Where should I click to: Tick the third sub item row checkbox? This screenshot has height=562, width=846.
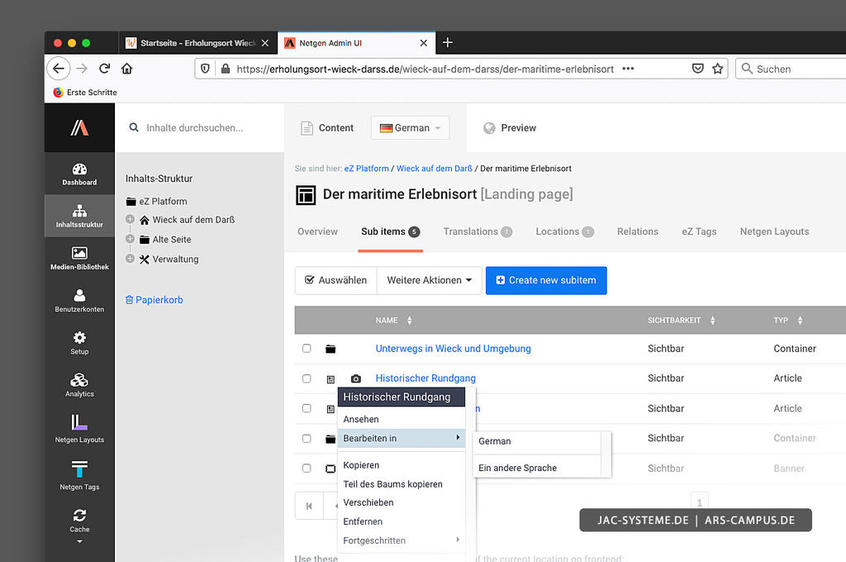pyautogui.click(x=306, y=408)
